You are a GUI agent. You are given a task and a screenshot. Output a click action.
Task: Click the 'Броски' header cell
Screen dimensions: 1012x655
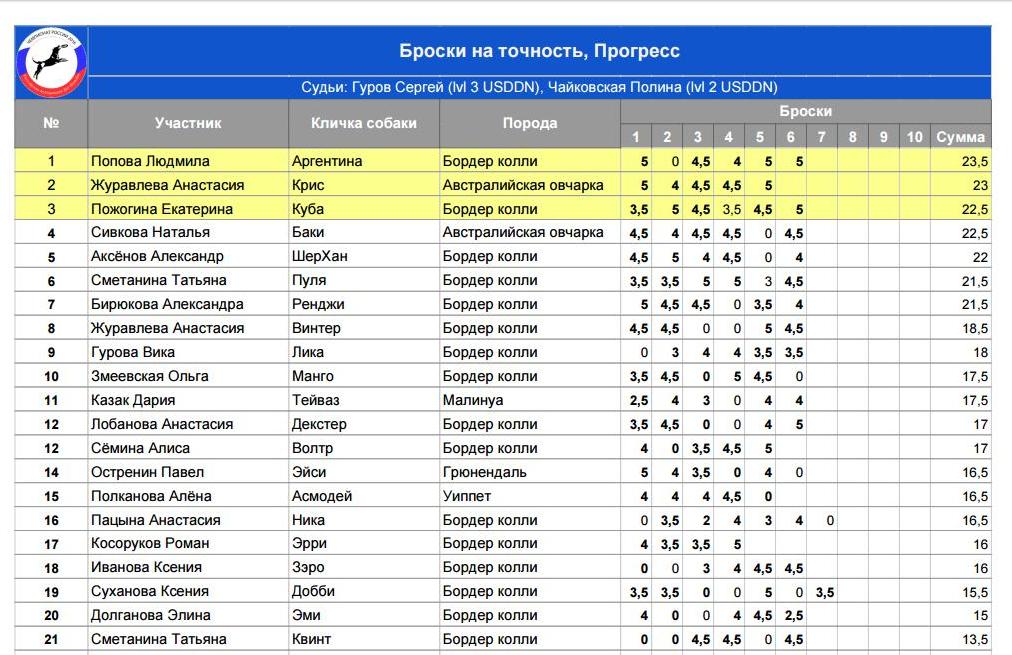[x=805, y=111]
